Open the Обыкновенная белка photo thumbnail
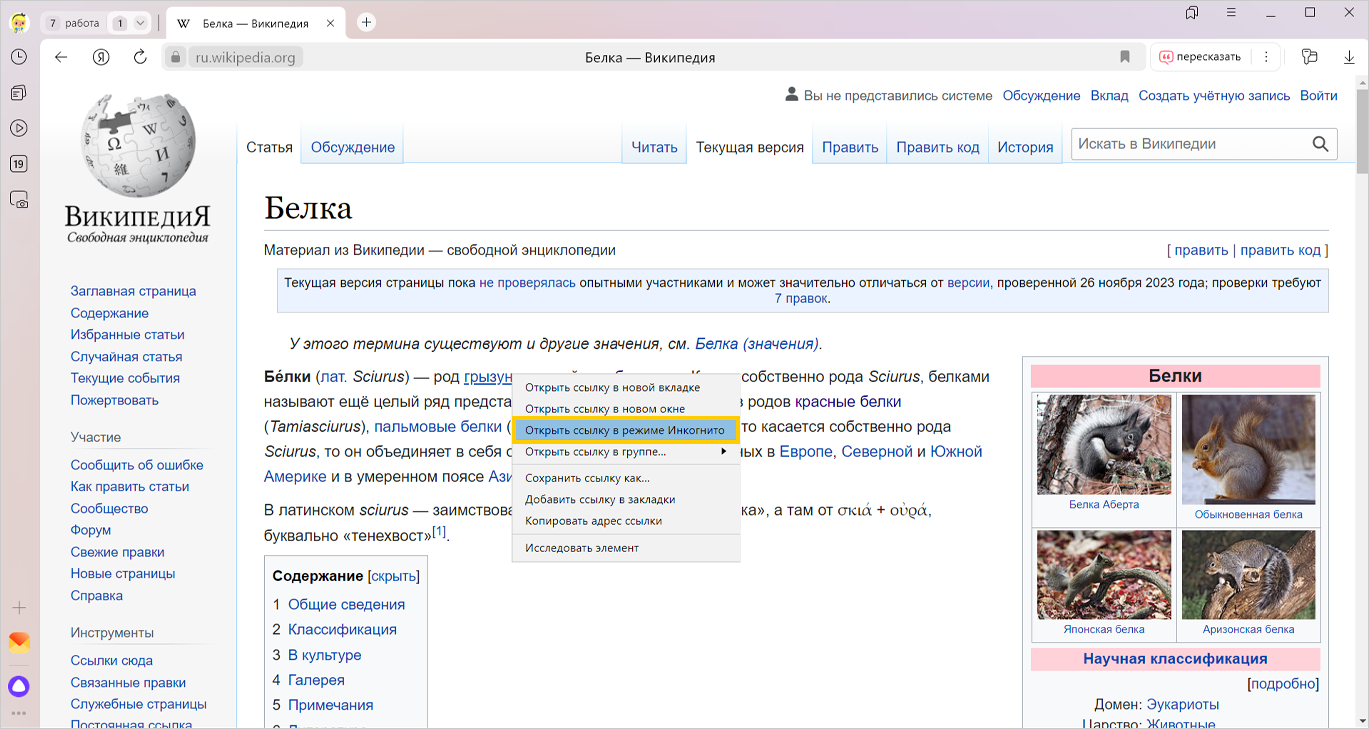The width and height of the screenshot is (1369, 729). coord(1248,449)
